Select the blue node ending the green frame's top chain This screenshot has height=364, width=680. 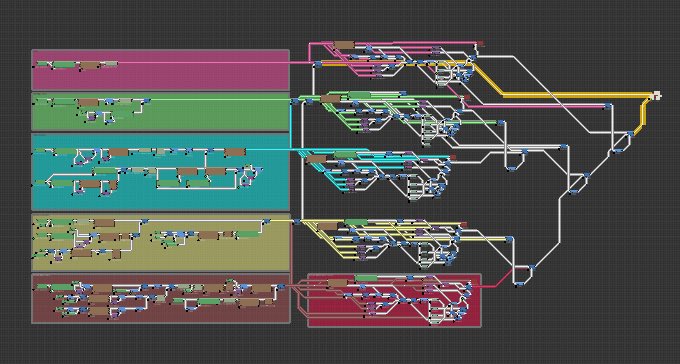(146, 100)
